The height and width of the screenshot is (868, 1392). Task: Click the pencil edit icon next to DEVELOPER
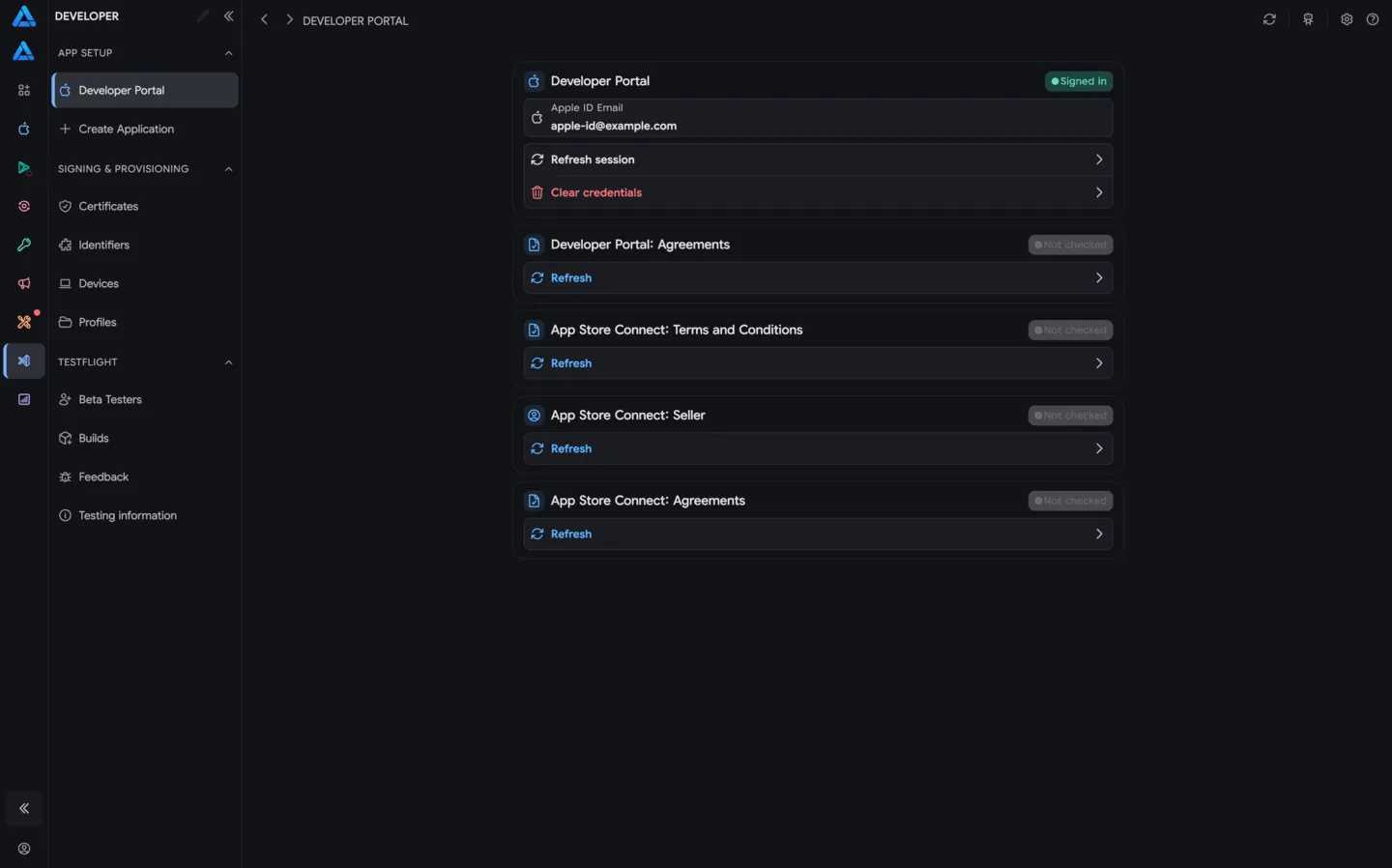pyautogui.click(x=202, y=15)
